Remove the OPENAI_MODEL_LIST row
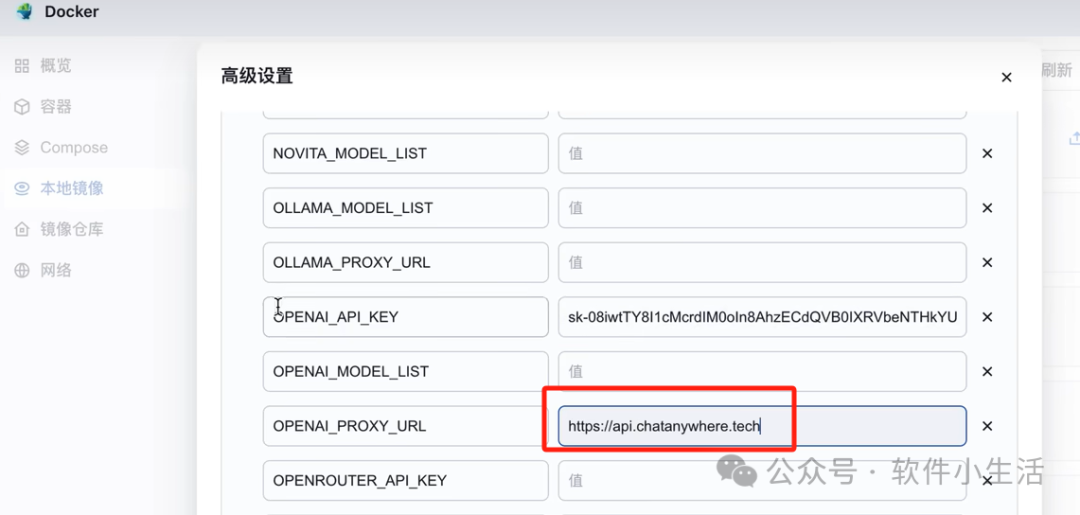This screenshot has height=515, width=1080. [x=987, y=371]
